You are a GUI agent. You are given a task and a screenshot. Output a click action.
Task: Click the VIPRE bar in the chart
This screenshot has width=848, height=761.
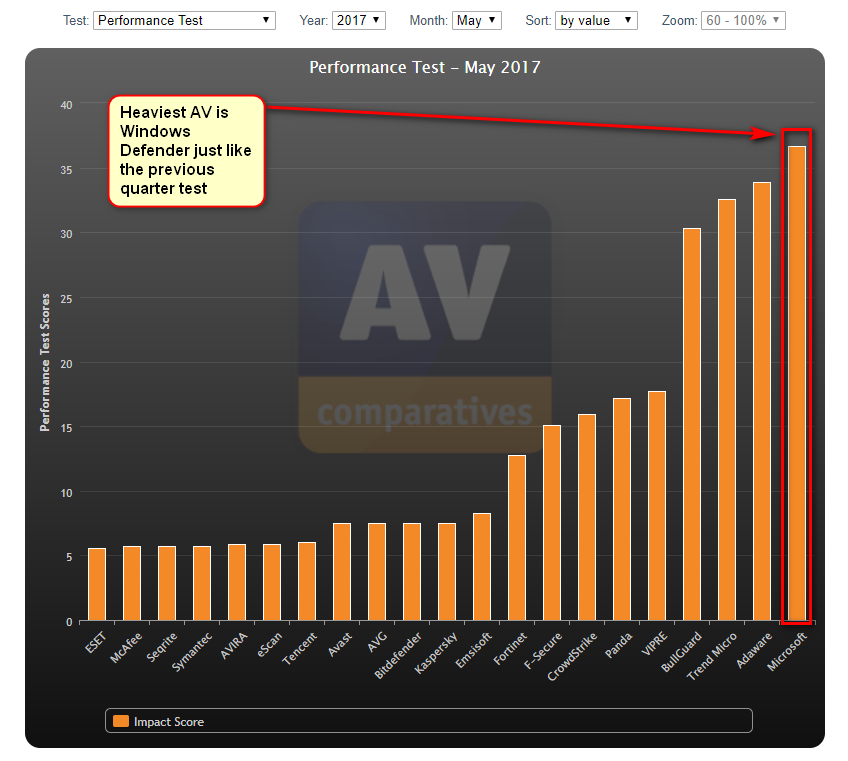[657, 506]
